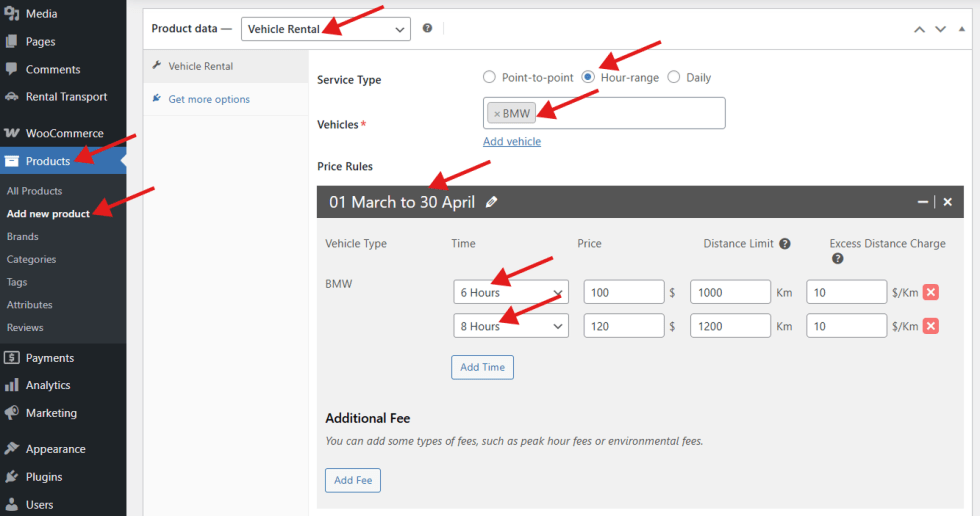Click the help icon next to Product data
The height and width of the screenshot is (516, 980).
point(427,29)
